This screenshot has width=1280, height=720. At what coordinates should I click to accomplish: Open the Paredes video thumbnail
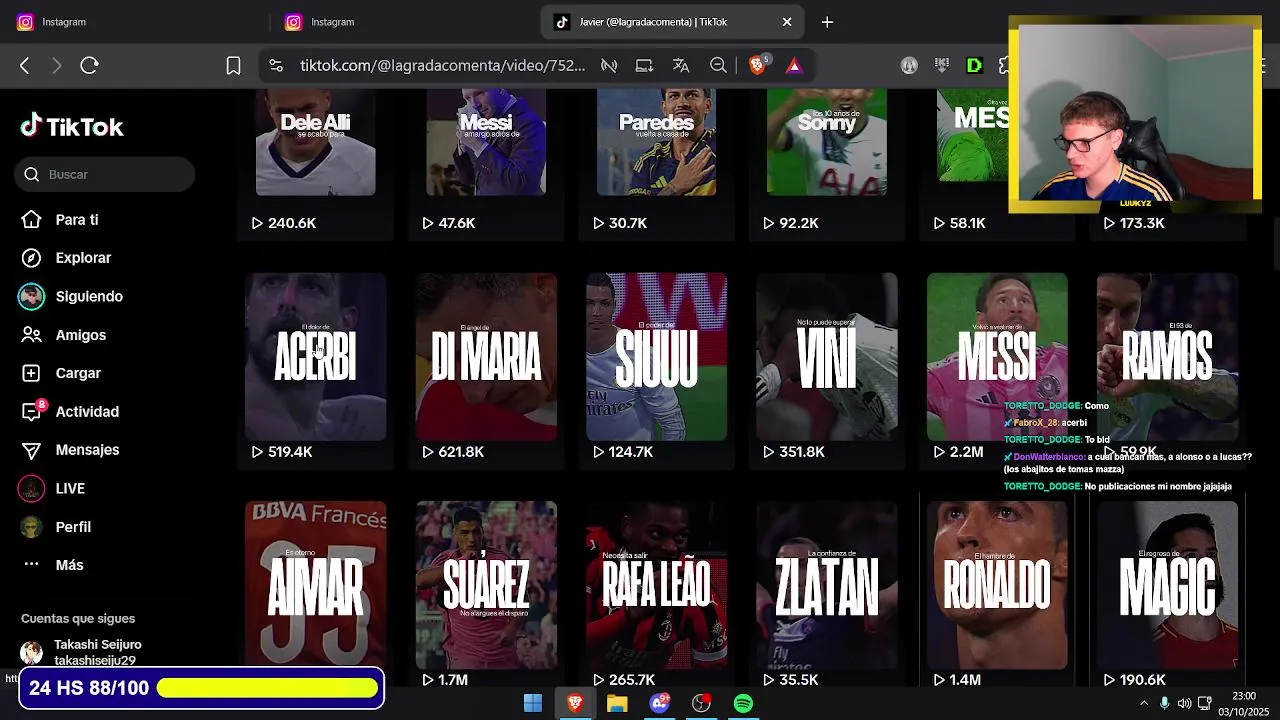[x=656, y=142]
